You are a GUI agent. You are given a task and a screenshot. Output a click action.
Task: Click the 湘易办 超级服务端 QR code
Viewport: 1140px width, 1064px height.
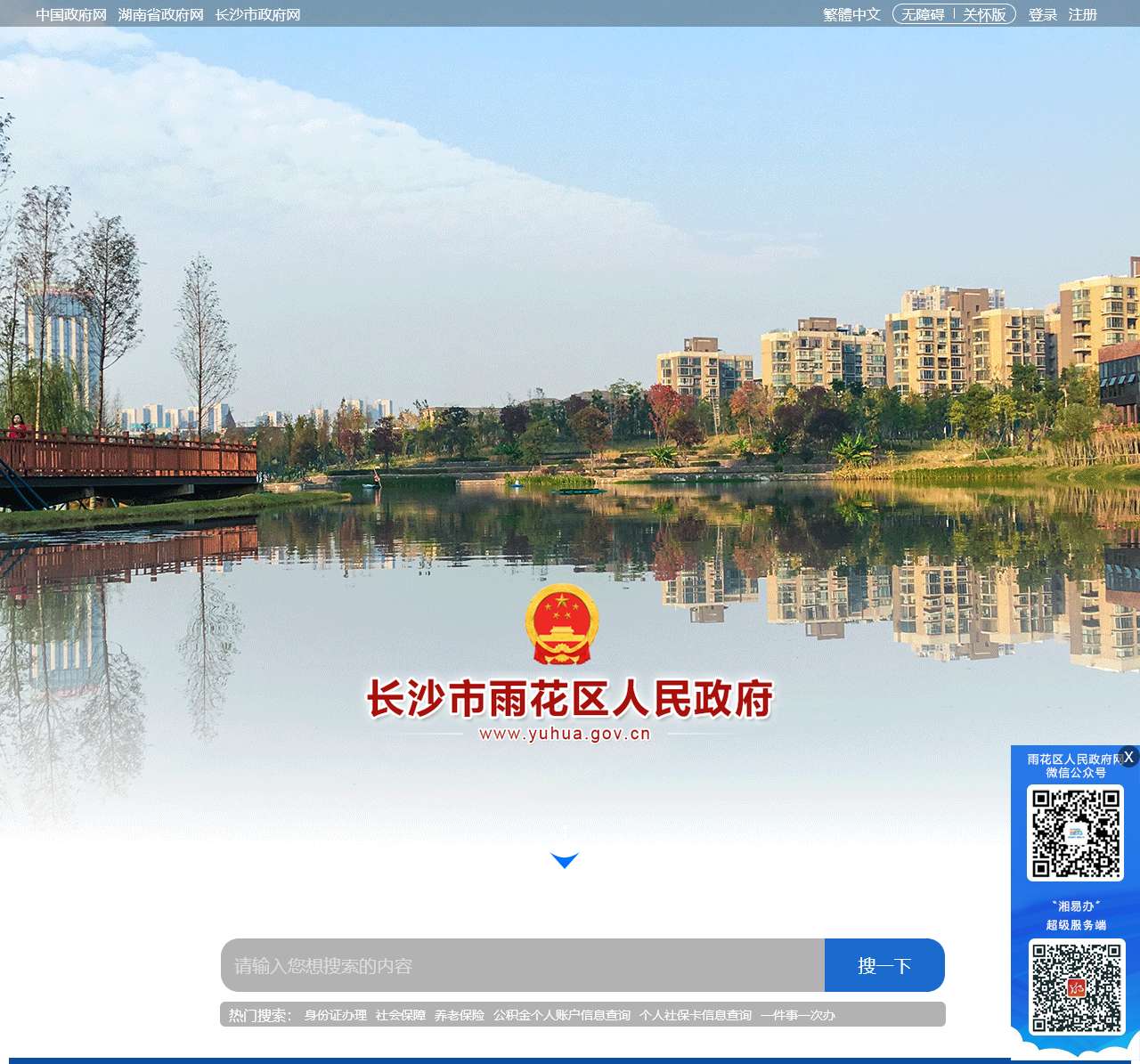click(x=1076, y=987)
